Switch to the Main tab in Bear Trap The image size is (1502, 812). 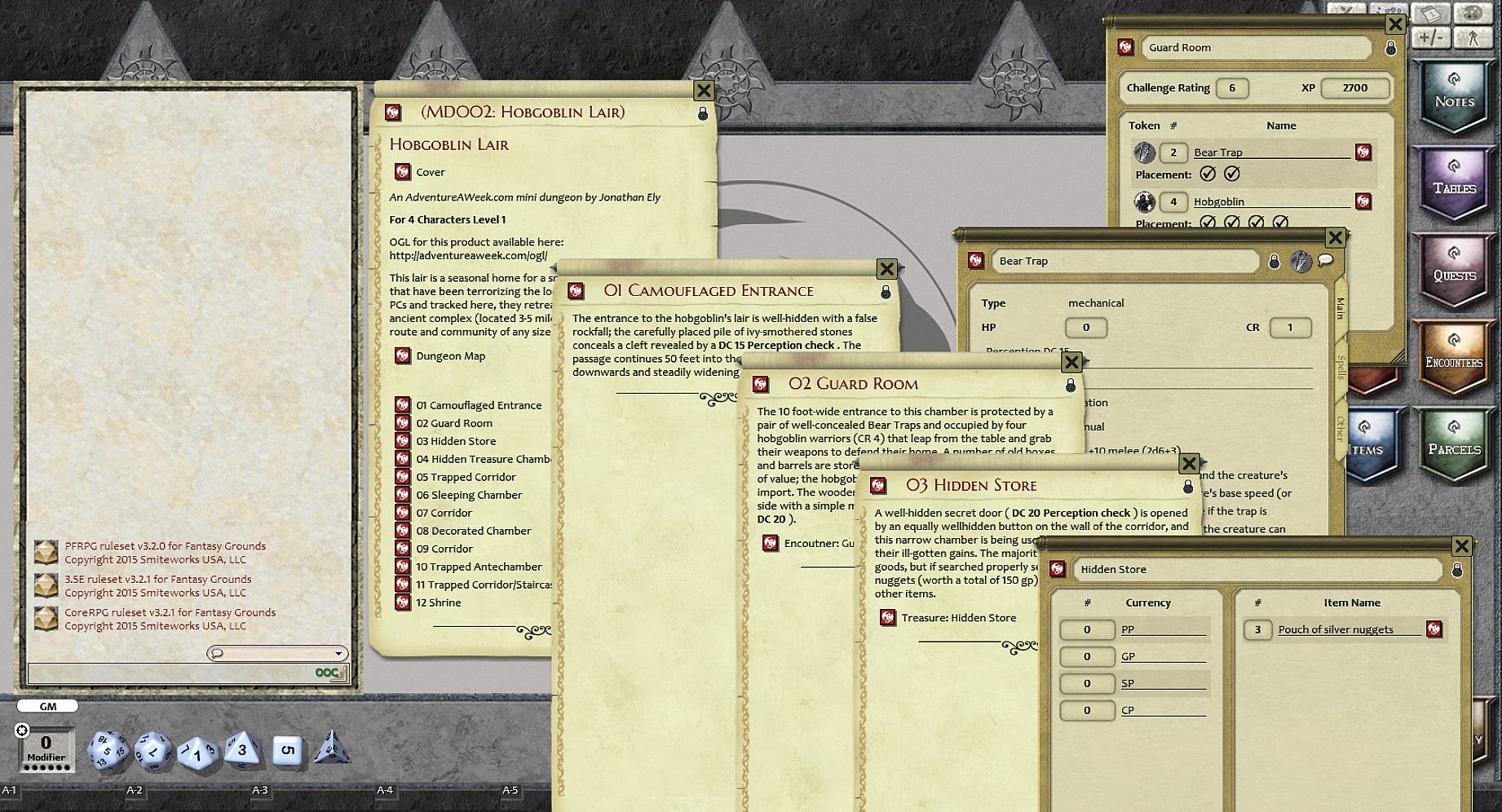1339,307
